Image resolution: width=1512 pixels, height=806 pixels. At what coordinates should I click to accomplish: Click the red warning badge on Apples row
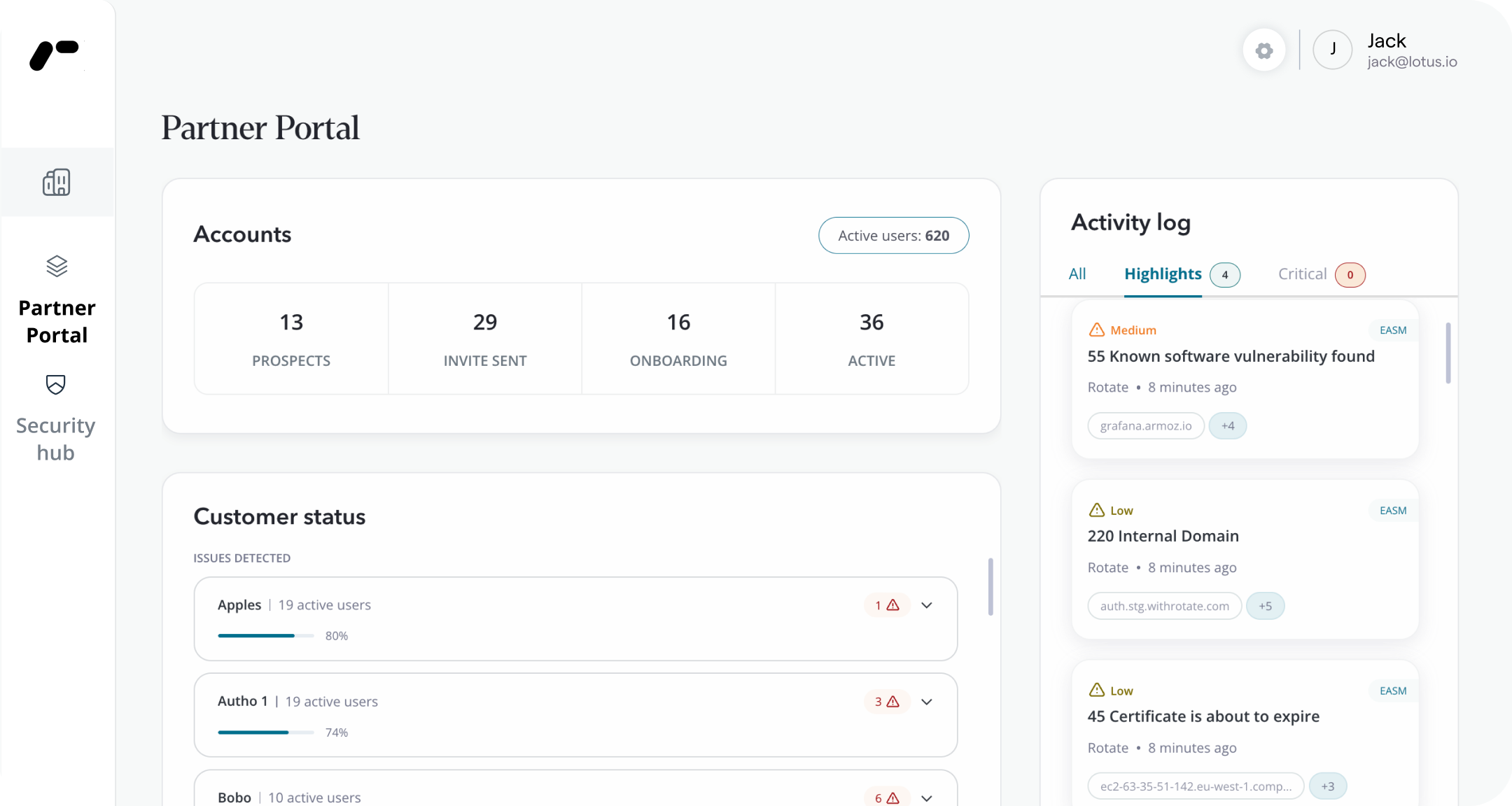click(886, 605)
